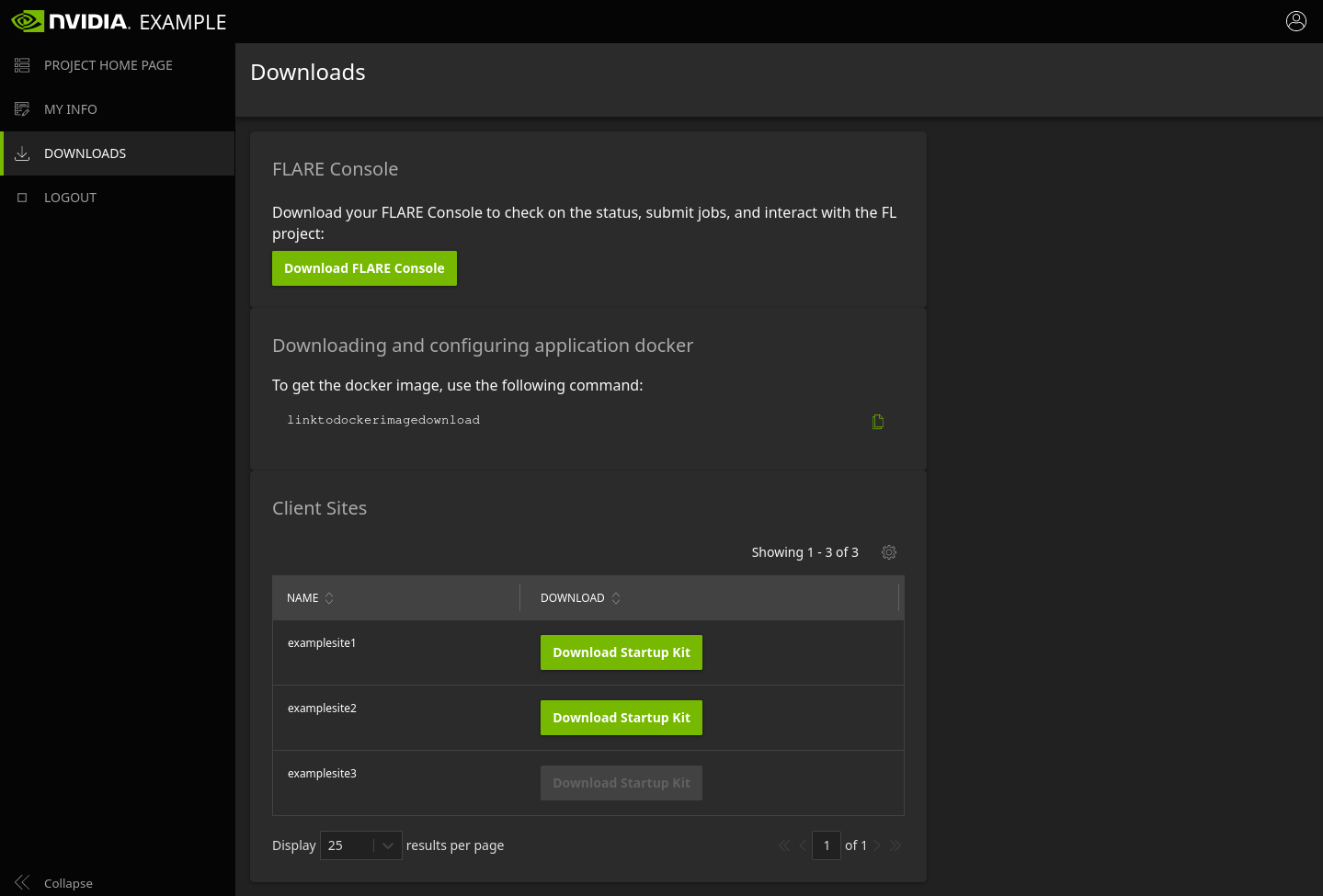Click the 'results per page' label

(x=455, y=845)
